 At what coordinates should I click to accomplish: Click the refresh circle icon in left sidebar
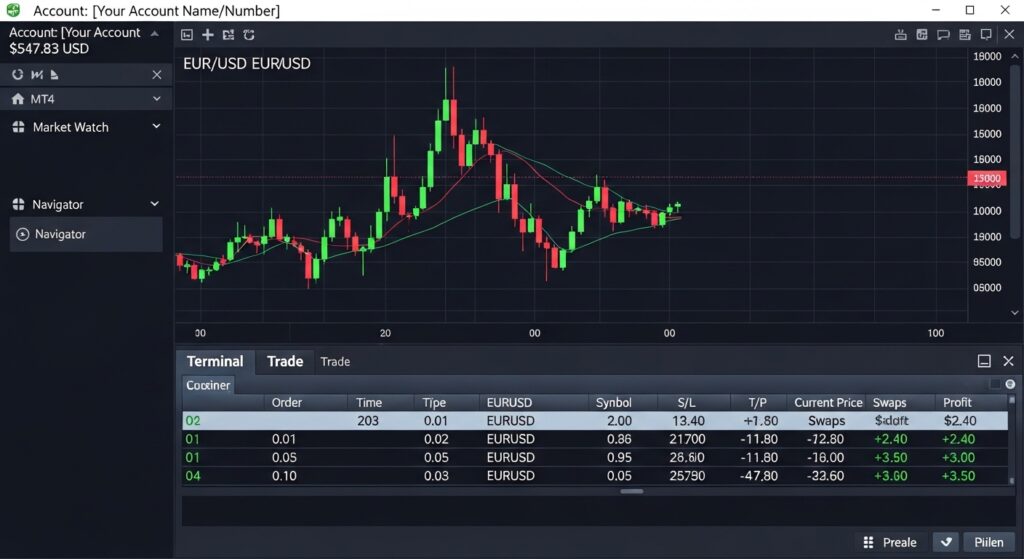(18, 74)
